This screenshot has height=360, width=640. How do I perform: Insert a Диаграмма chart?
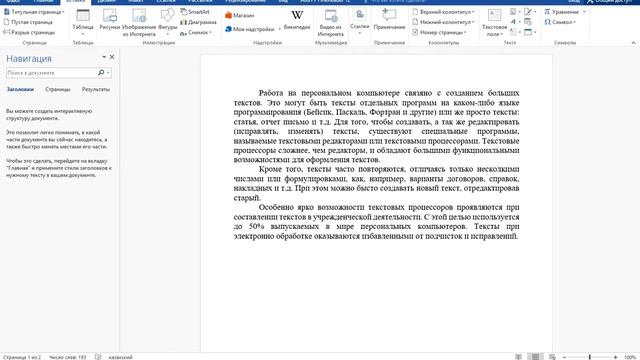click(x=198, y=22)
